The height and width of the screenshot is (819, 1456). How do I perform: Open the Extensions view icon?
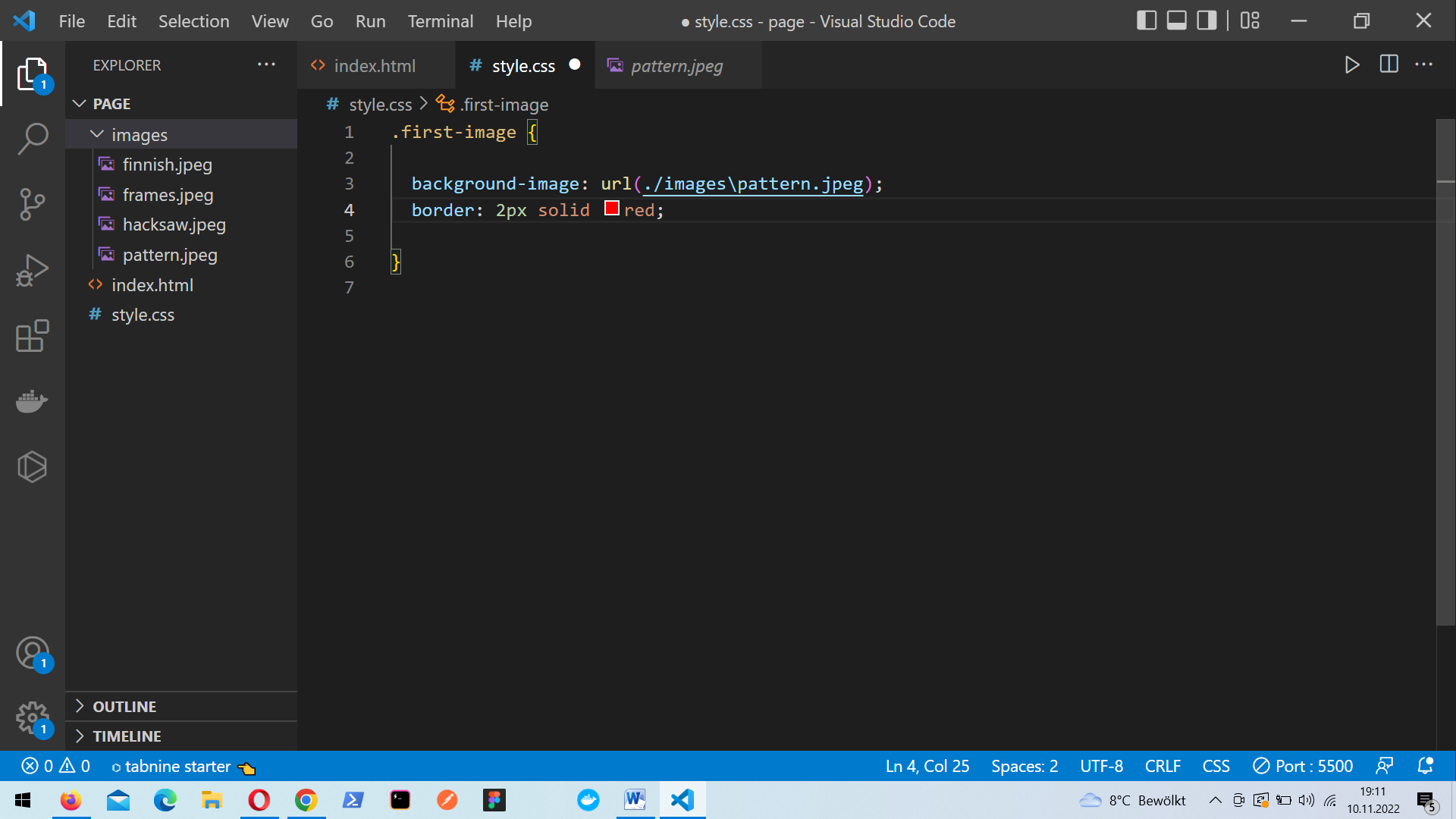pos(33,336)
